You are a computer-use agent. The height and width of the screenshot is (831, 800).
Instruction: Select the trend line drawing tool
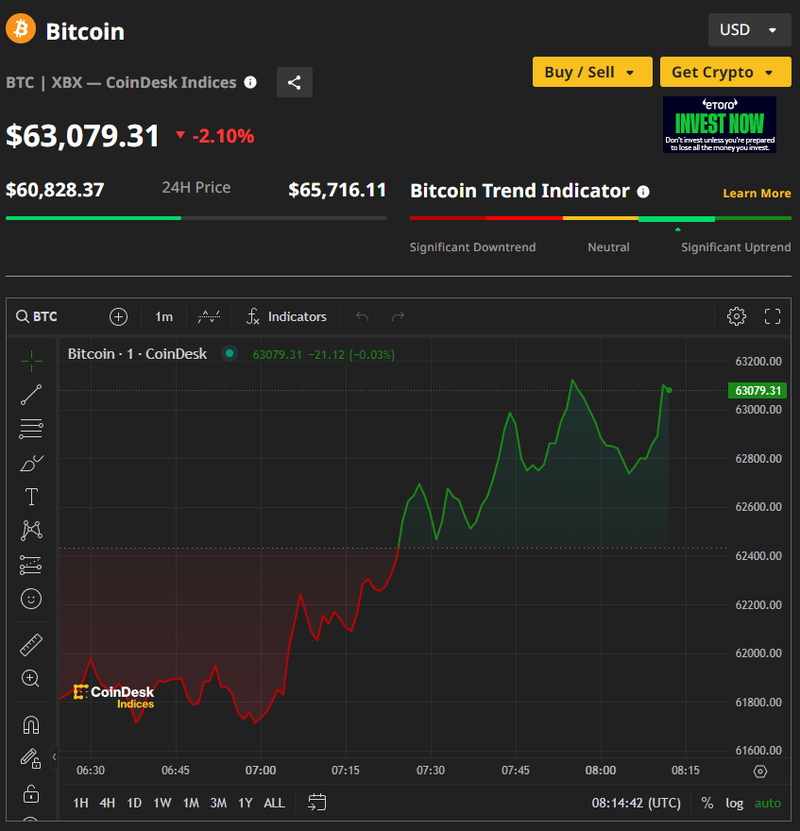(x=31, y=394)
